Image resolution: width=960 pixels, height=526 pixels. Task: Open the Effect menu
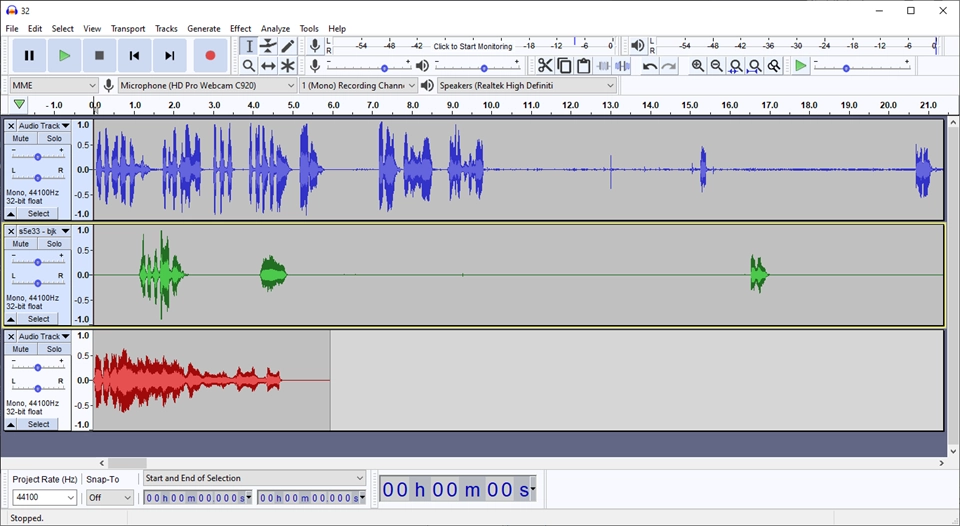[240, 29]
